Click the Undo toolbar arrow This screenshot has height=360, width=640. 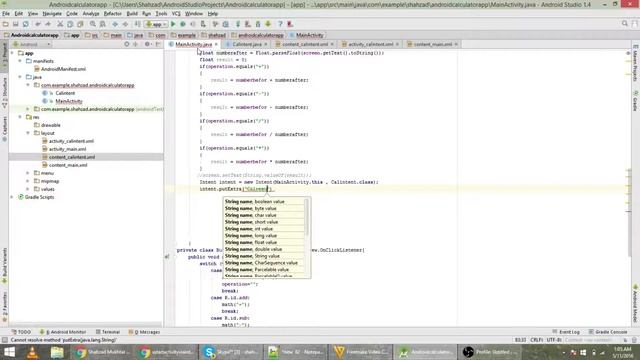(38, 24)
